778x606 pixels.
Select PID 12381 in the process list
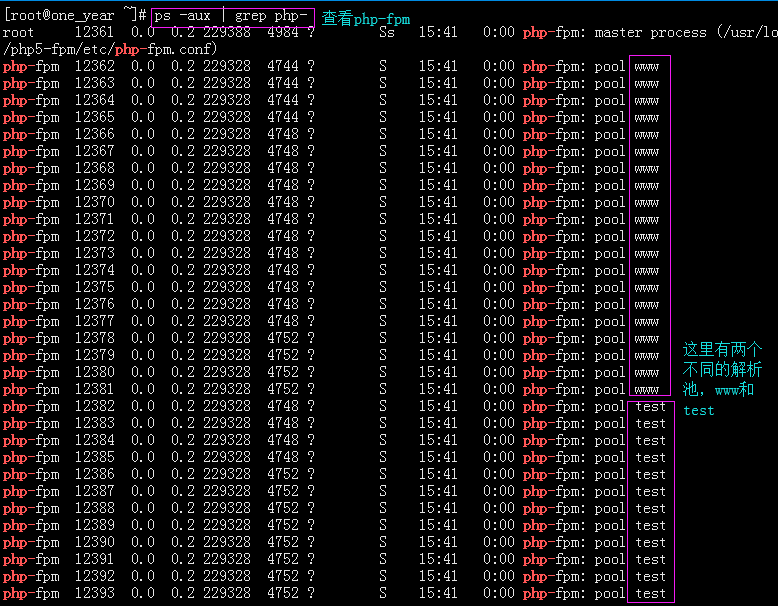pyautogui.click(x=94, y=389)
